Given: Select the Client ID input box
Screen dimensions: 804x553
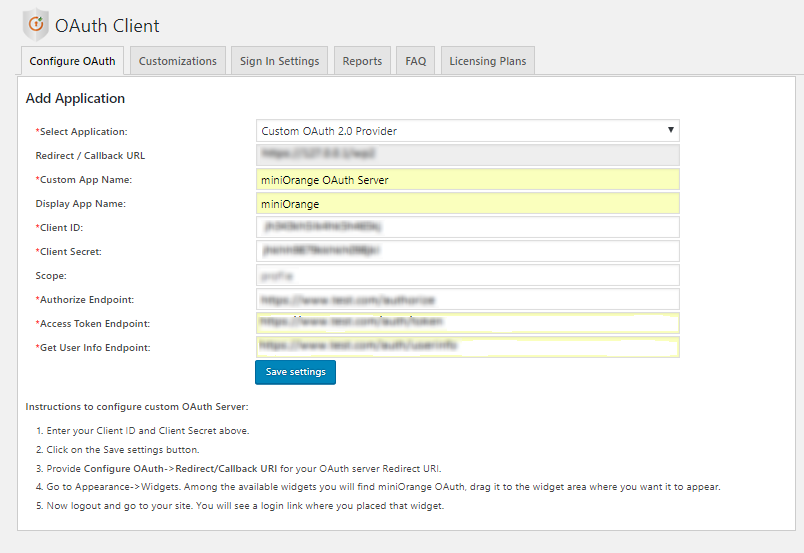Looking at the screenshot, I should pos(468,227).
